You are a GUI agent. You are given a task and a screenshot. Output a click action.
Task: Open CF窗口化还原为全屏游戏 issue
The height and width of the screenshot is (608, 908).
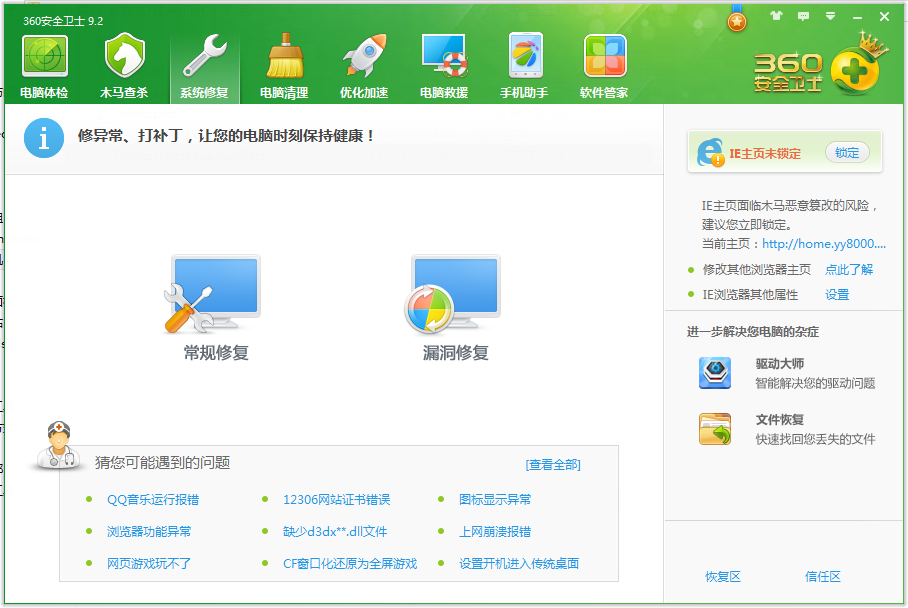[x=350, y=563]
